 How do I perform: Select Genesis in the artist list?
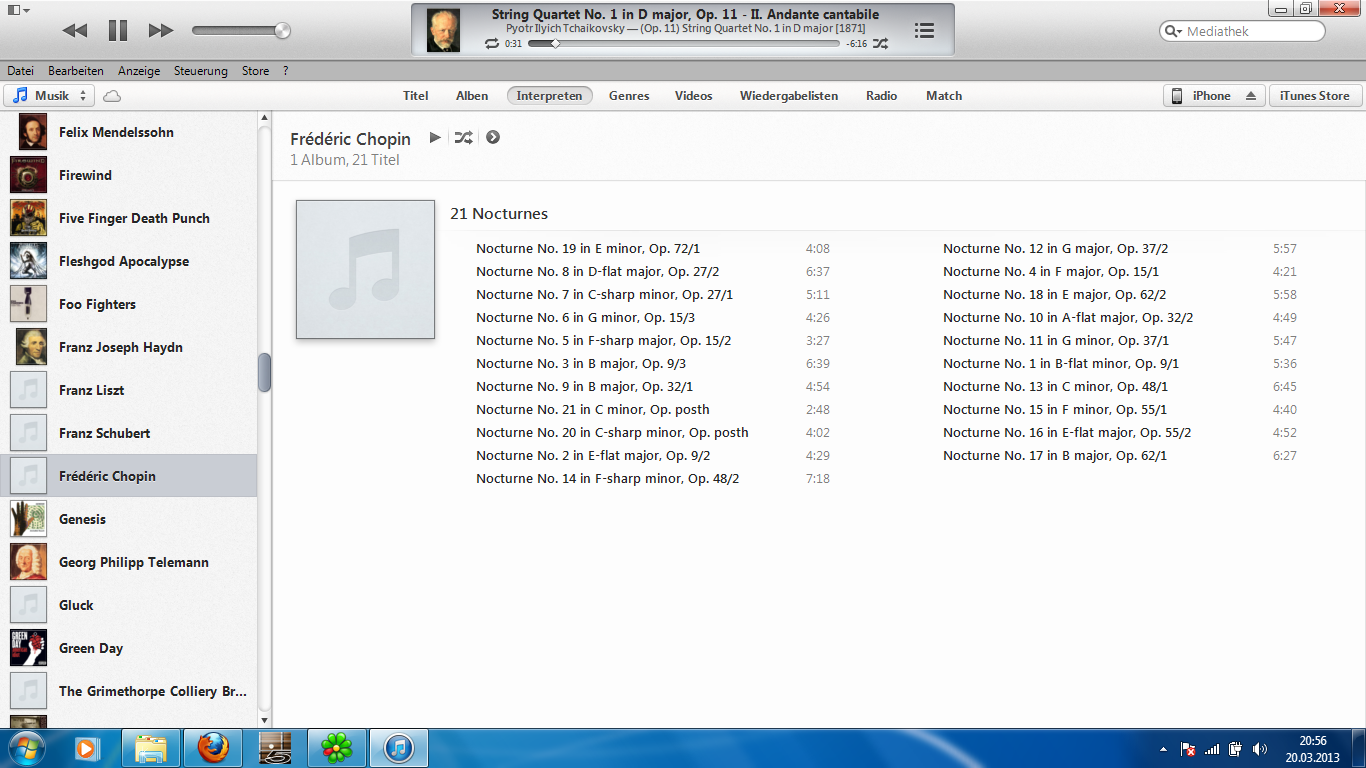(128, 519)
